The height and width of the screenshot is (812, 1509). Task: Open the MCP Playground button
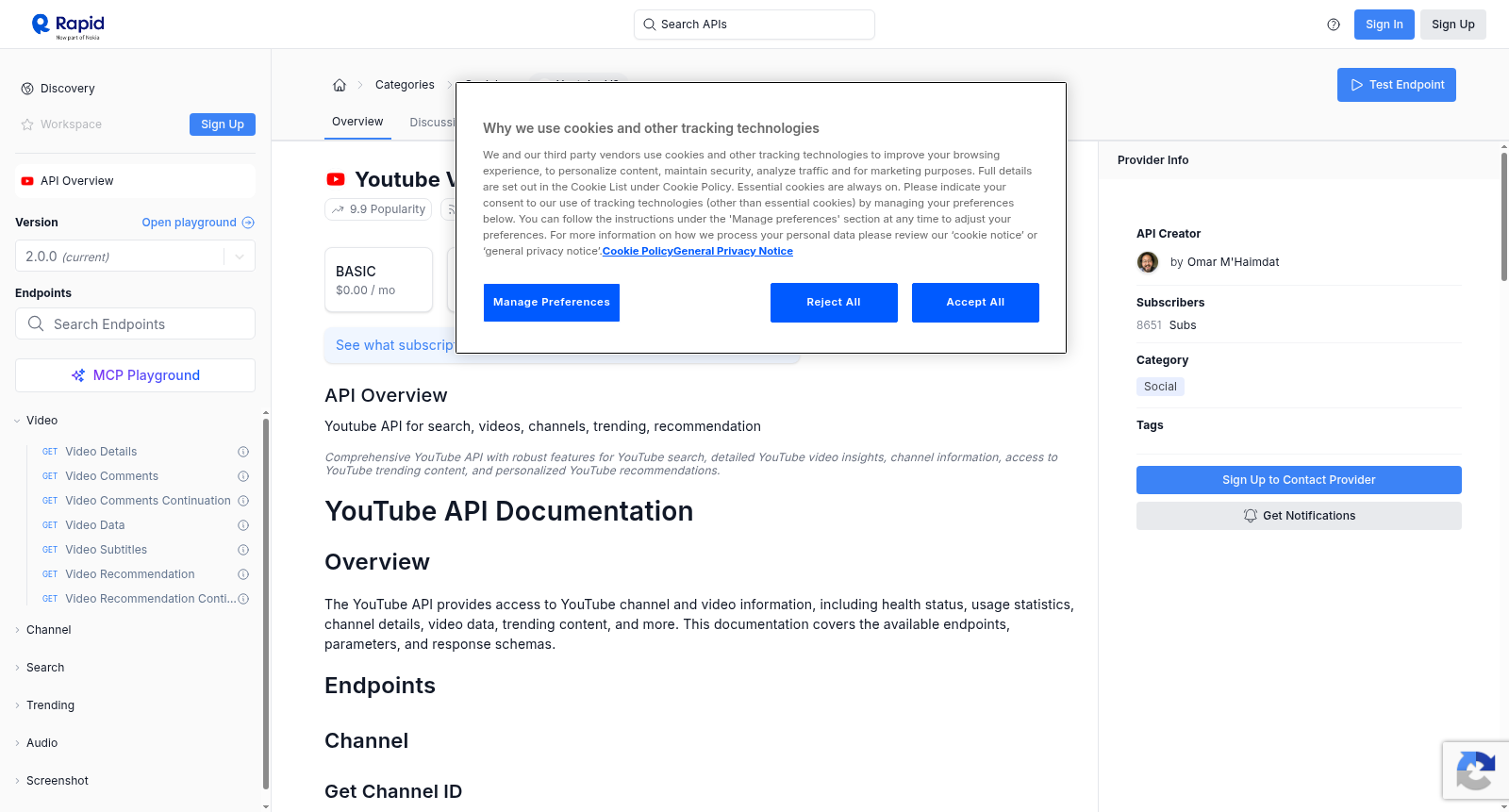coord(135,375)
